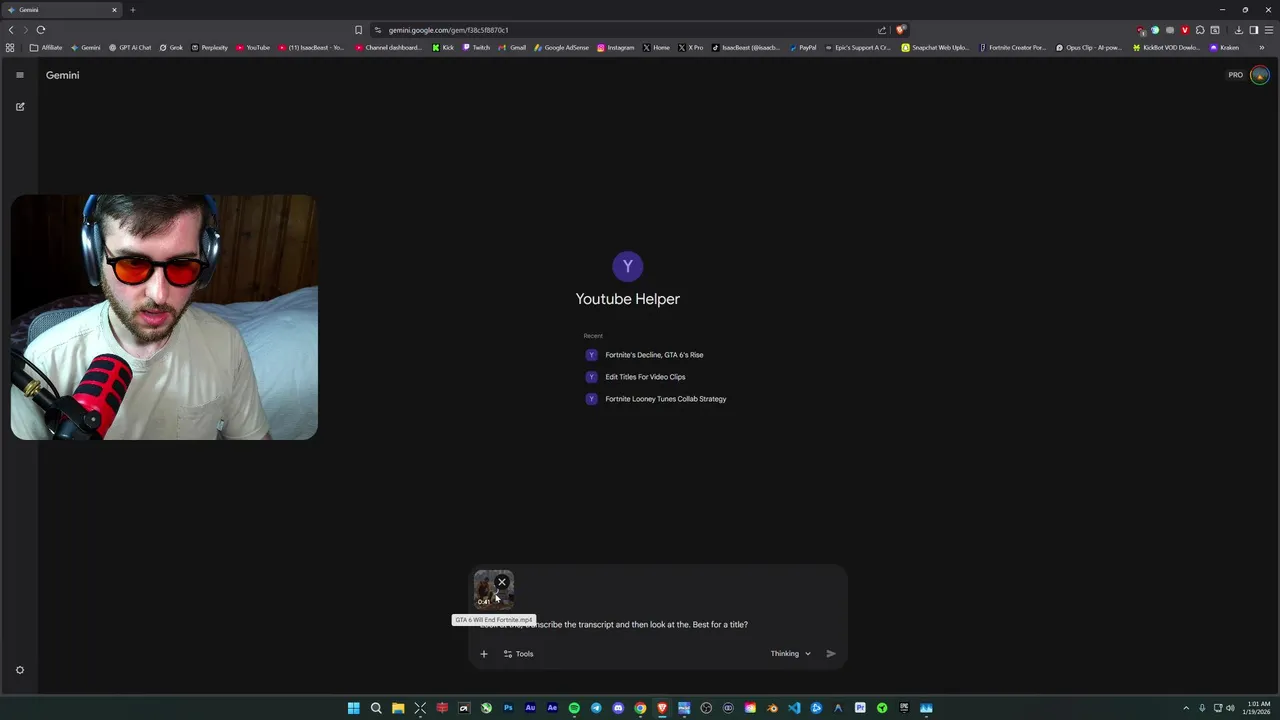Open Spotify from taskbar

(574, 708)
